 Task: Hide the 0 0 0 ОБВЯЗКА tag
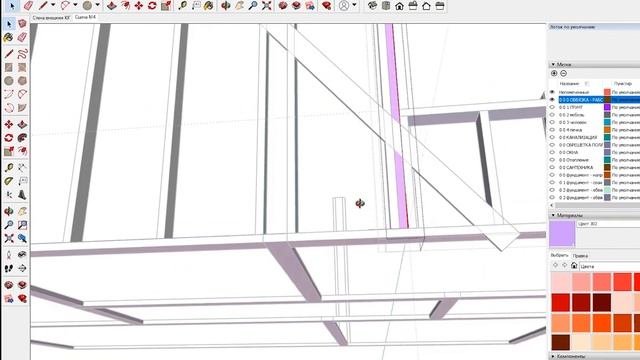pos(552,100)
